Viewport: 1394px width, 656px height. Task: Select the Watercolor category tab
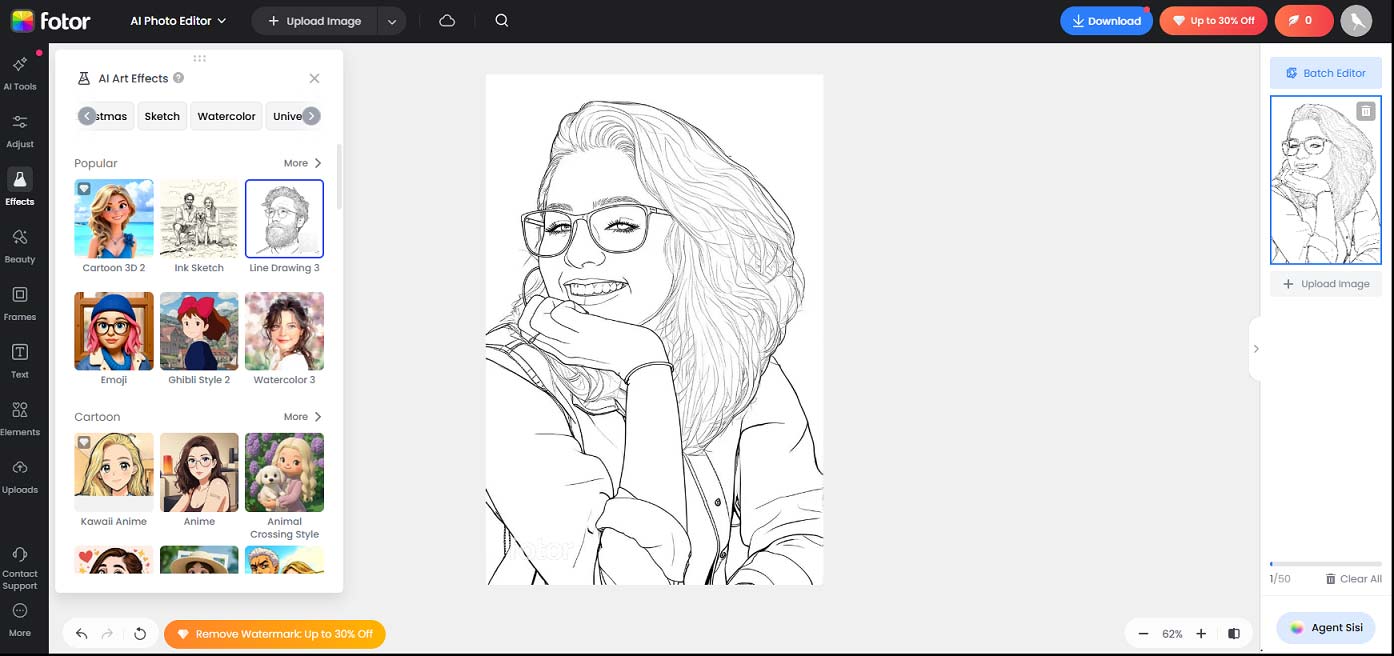coord(226,116)
